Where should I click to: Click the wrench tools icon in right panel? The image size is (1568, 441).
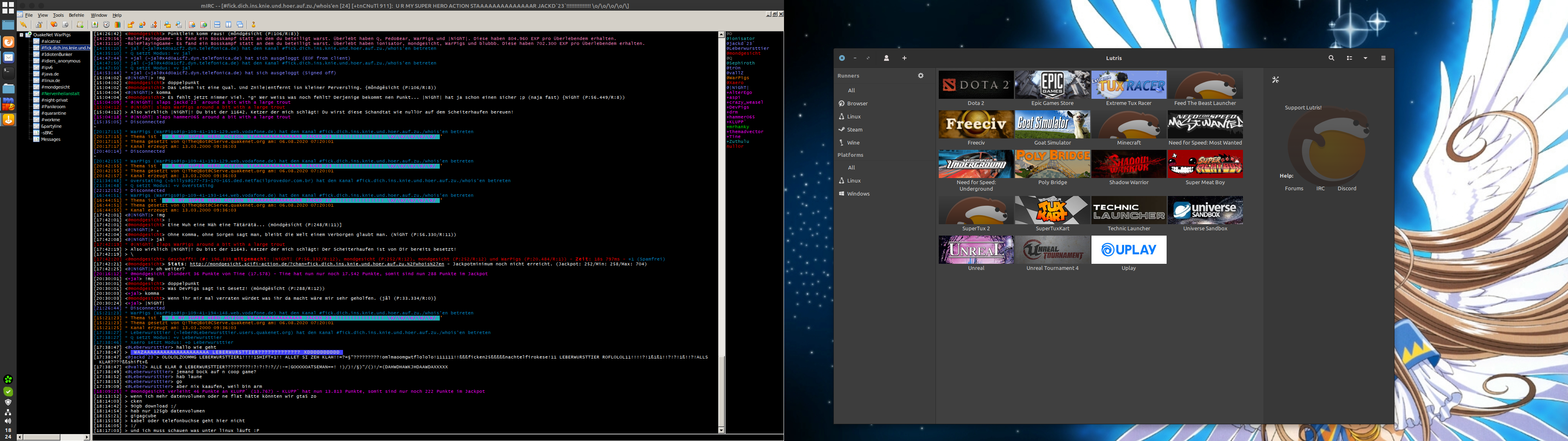tap(1276, 80)
